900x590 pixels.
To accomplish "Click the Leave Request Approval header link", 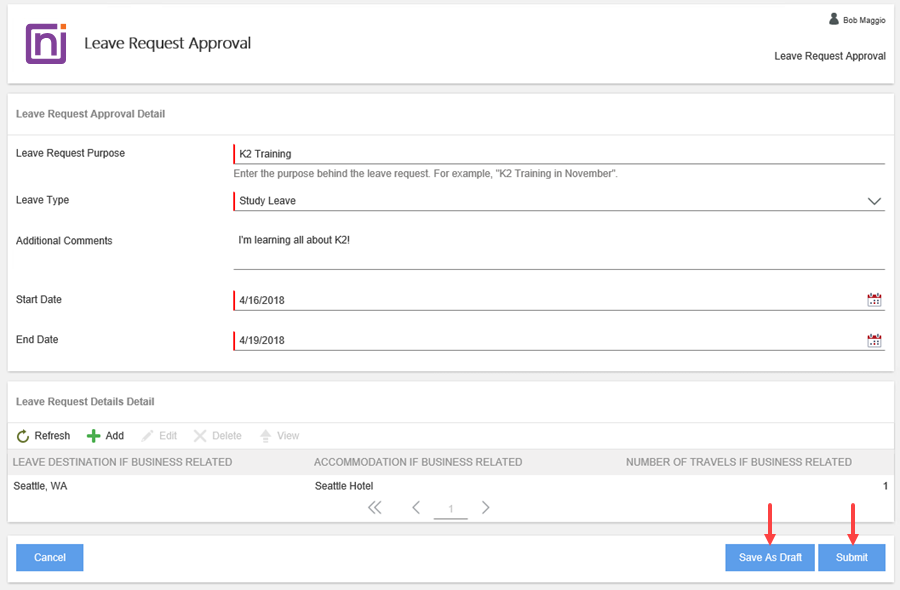I will pyautogui.click(x=829, y=56).
